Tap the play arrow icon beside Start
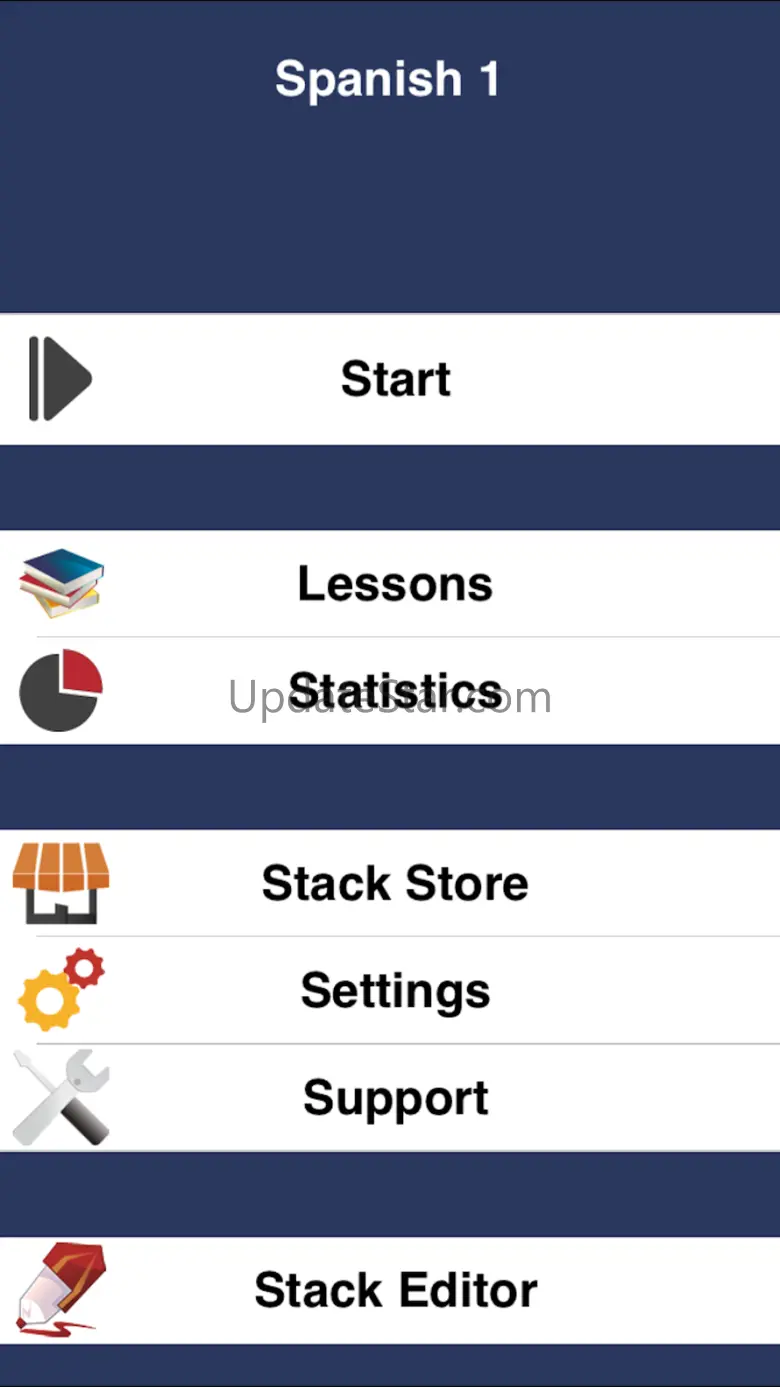The image size is (780, 1387). pyautogui.click(x=60, y=379)
